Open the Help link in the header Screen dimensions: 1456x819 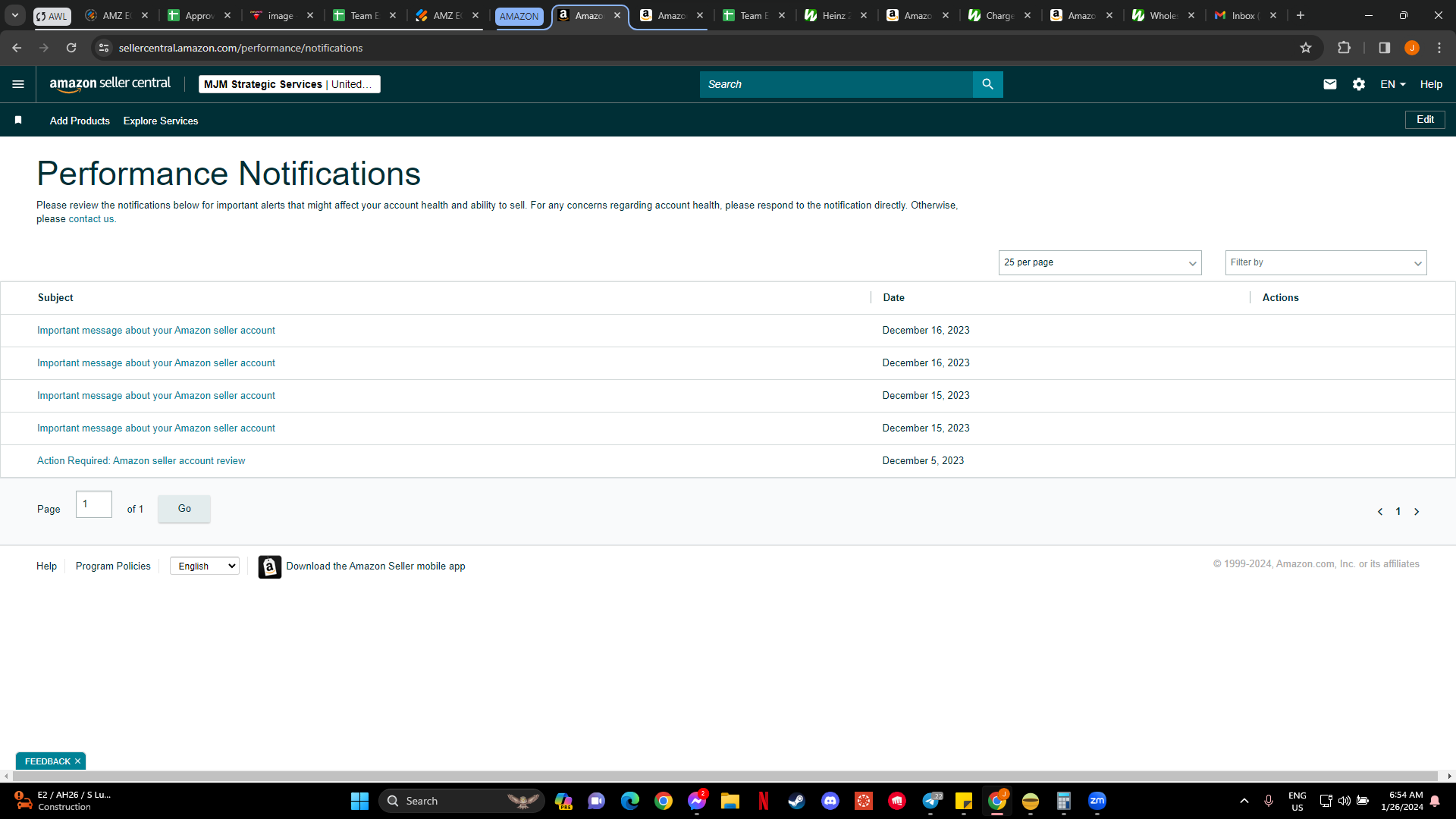(1431, 84)
